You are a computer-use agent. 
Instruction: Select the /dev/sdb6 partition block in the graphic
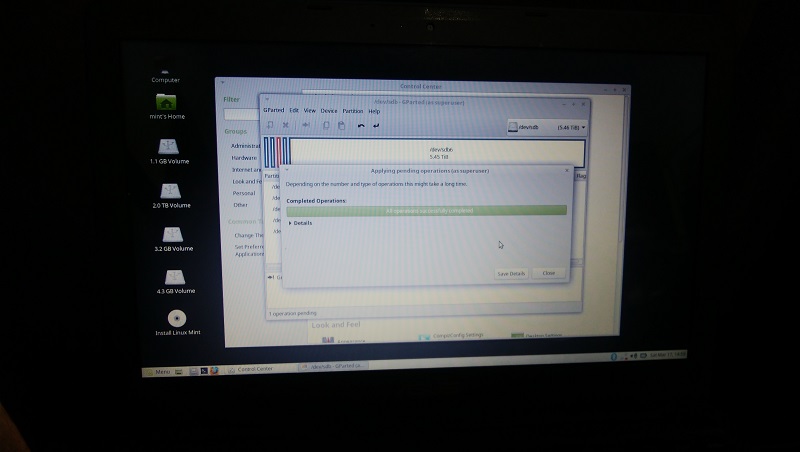point(438,153)
